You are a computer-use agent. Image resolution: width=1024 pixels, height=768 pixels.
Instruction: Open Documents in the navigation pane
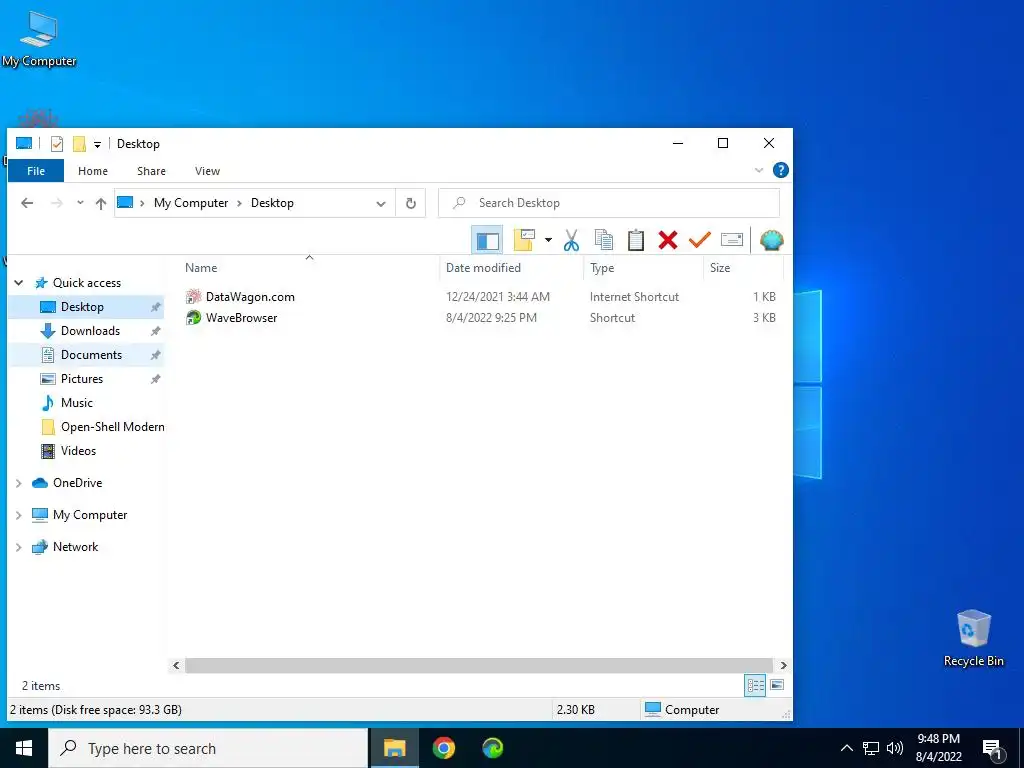85,355
